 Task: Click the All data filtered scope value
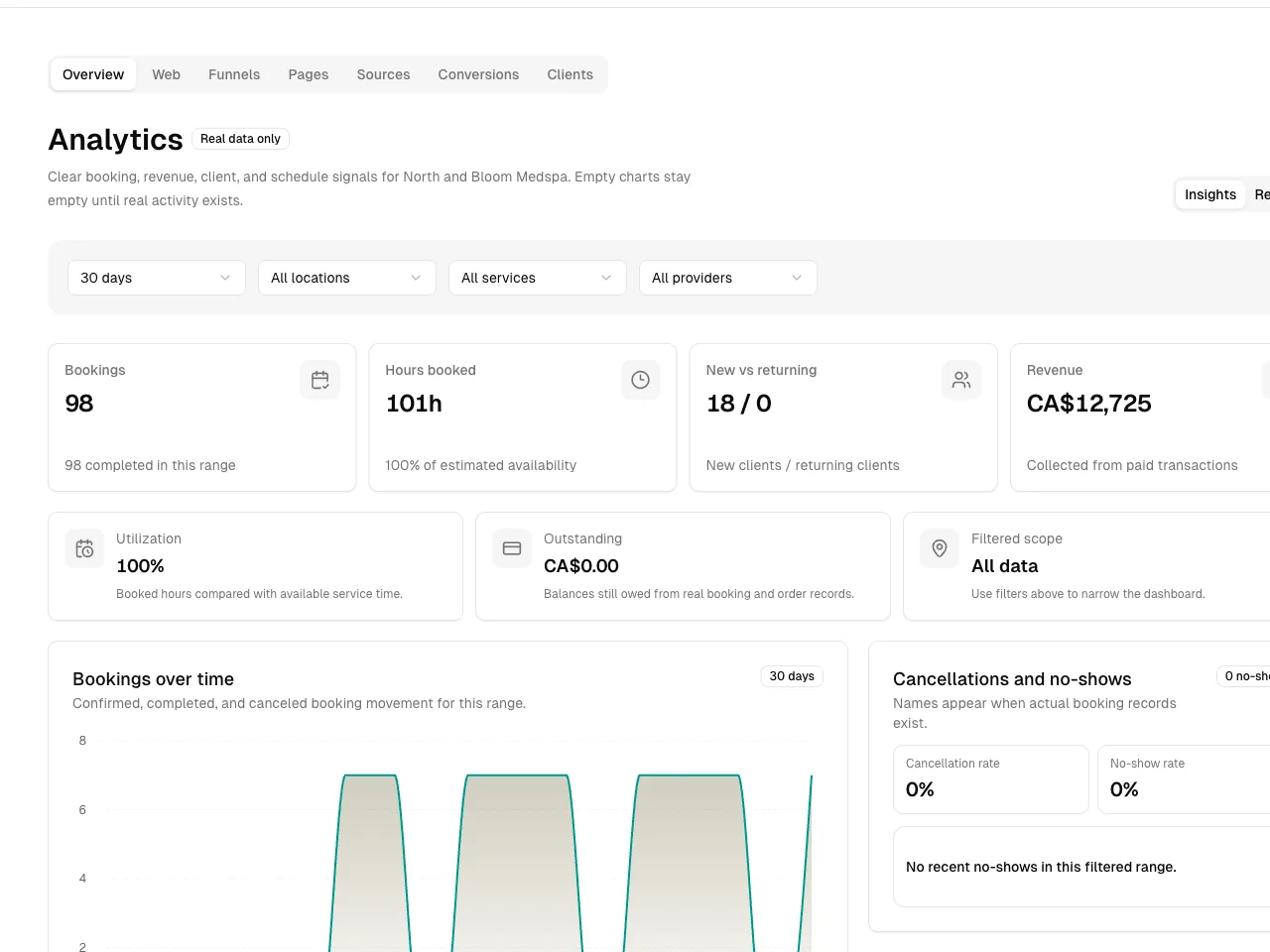click(x=1004, y=566)
